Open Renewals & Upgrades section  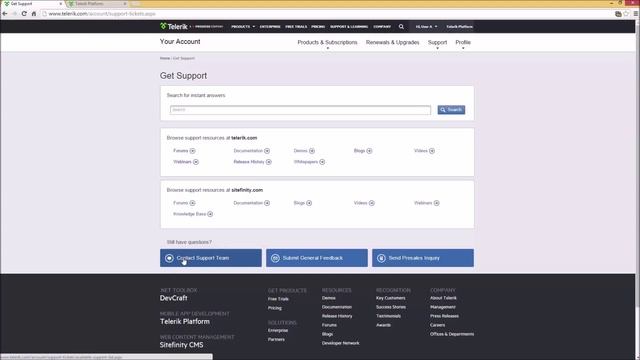click(x=392, y=42)
